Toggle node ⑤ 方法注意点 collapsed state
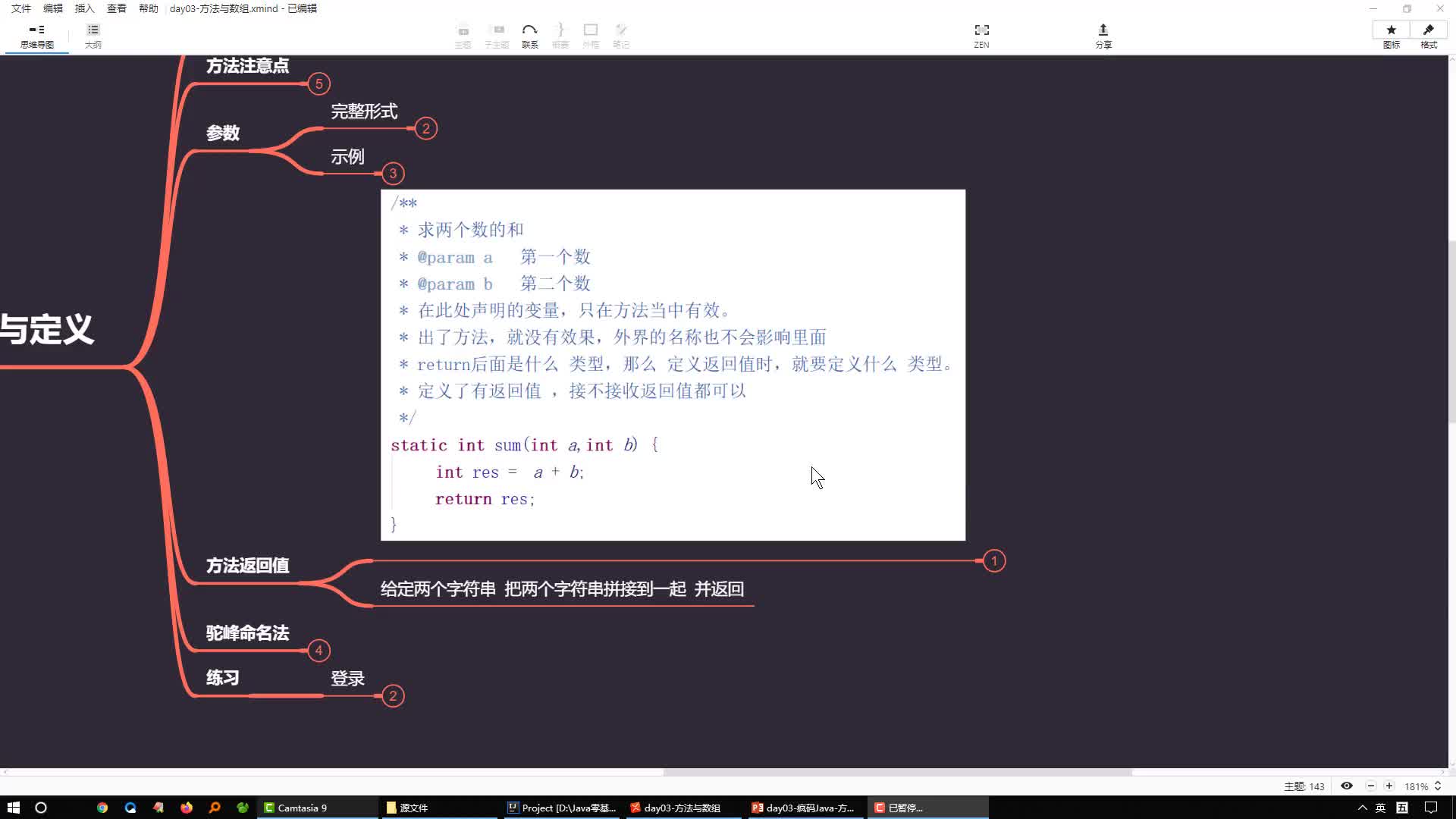Viewport: 1456px width, 819px height. click(x=319, y=83)
